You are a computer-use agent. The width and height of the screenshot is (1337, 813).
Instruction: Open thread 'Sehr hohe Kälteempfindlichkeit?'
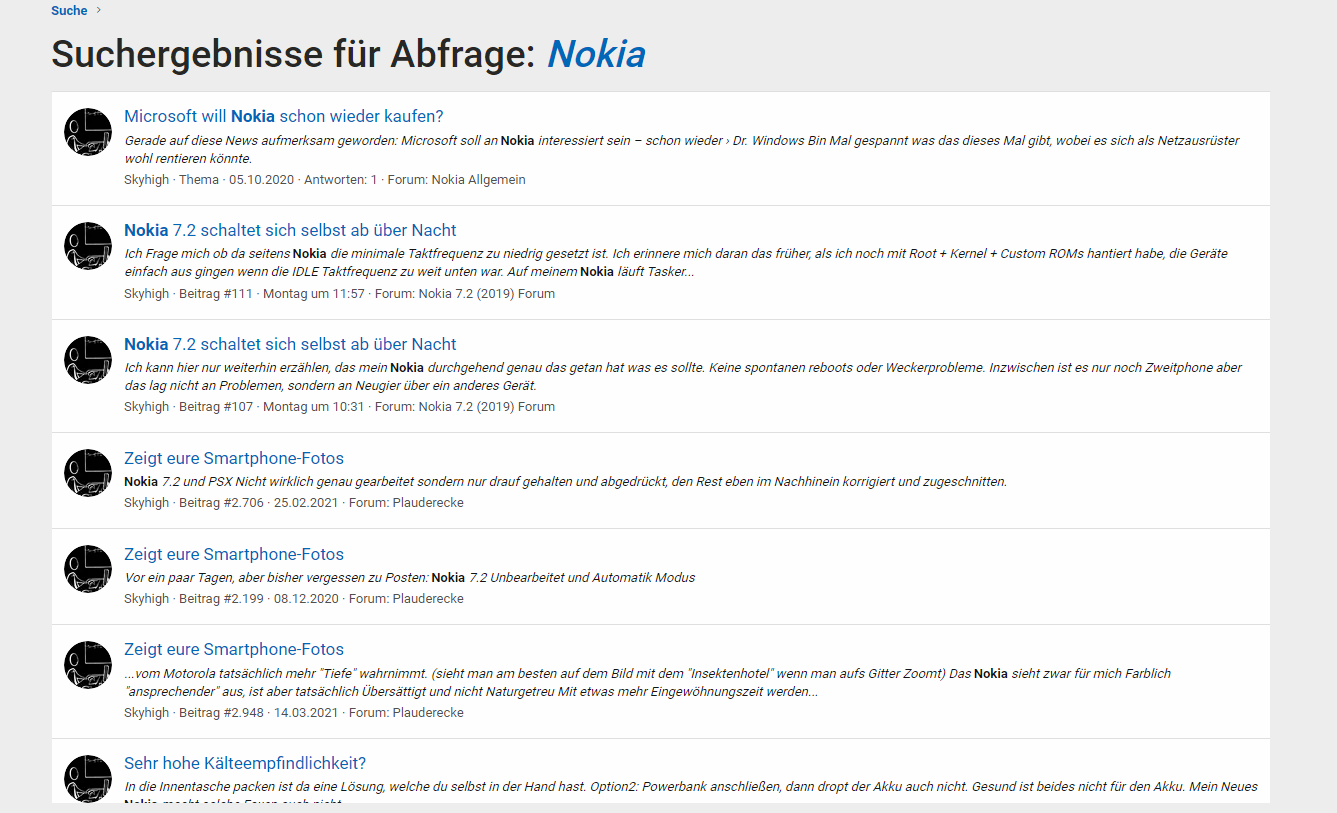point(245,763)
